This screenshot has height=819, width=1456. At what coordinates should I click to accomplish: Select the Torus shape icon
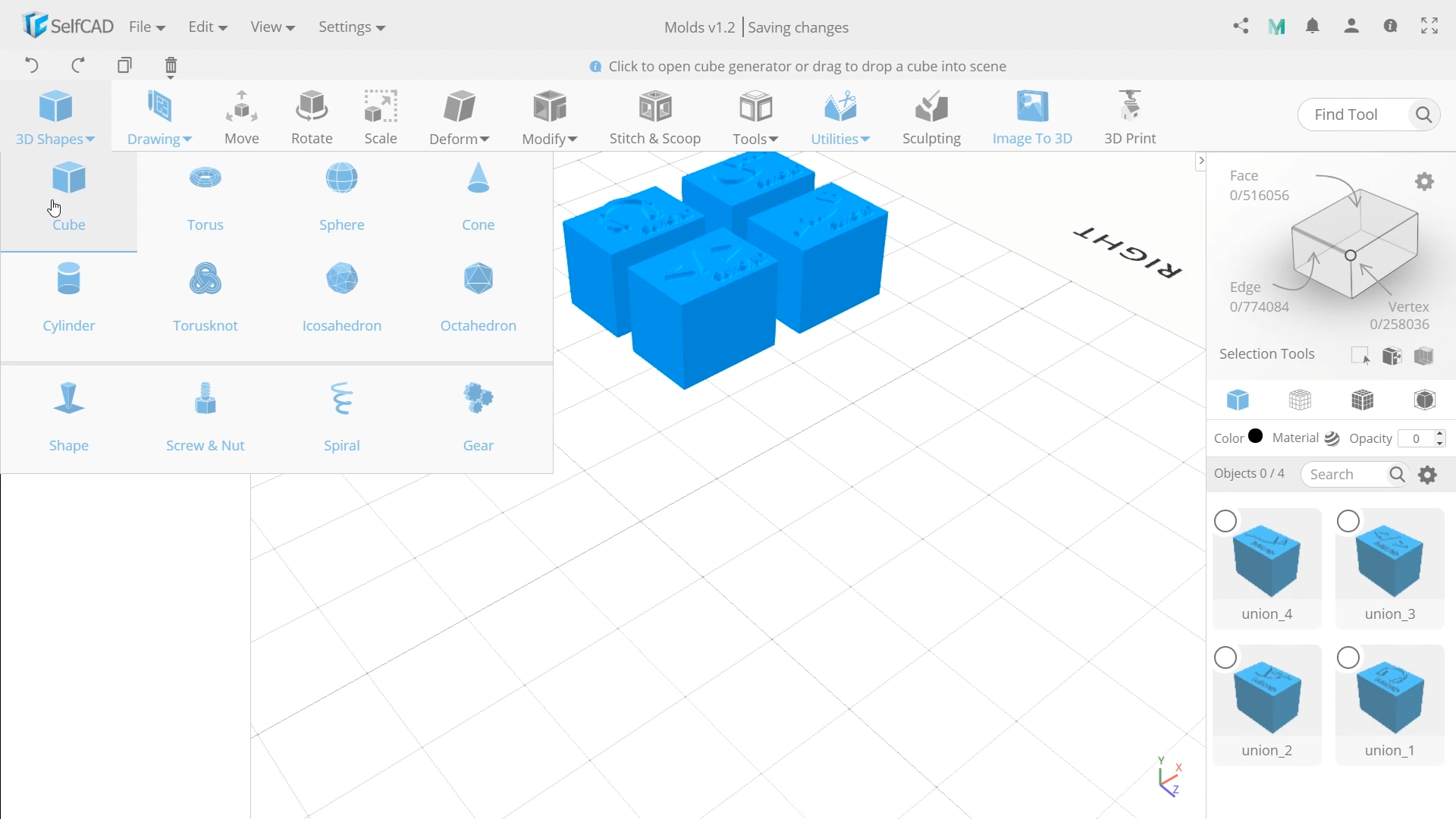[205, 179]
